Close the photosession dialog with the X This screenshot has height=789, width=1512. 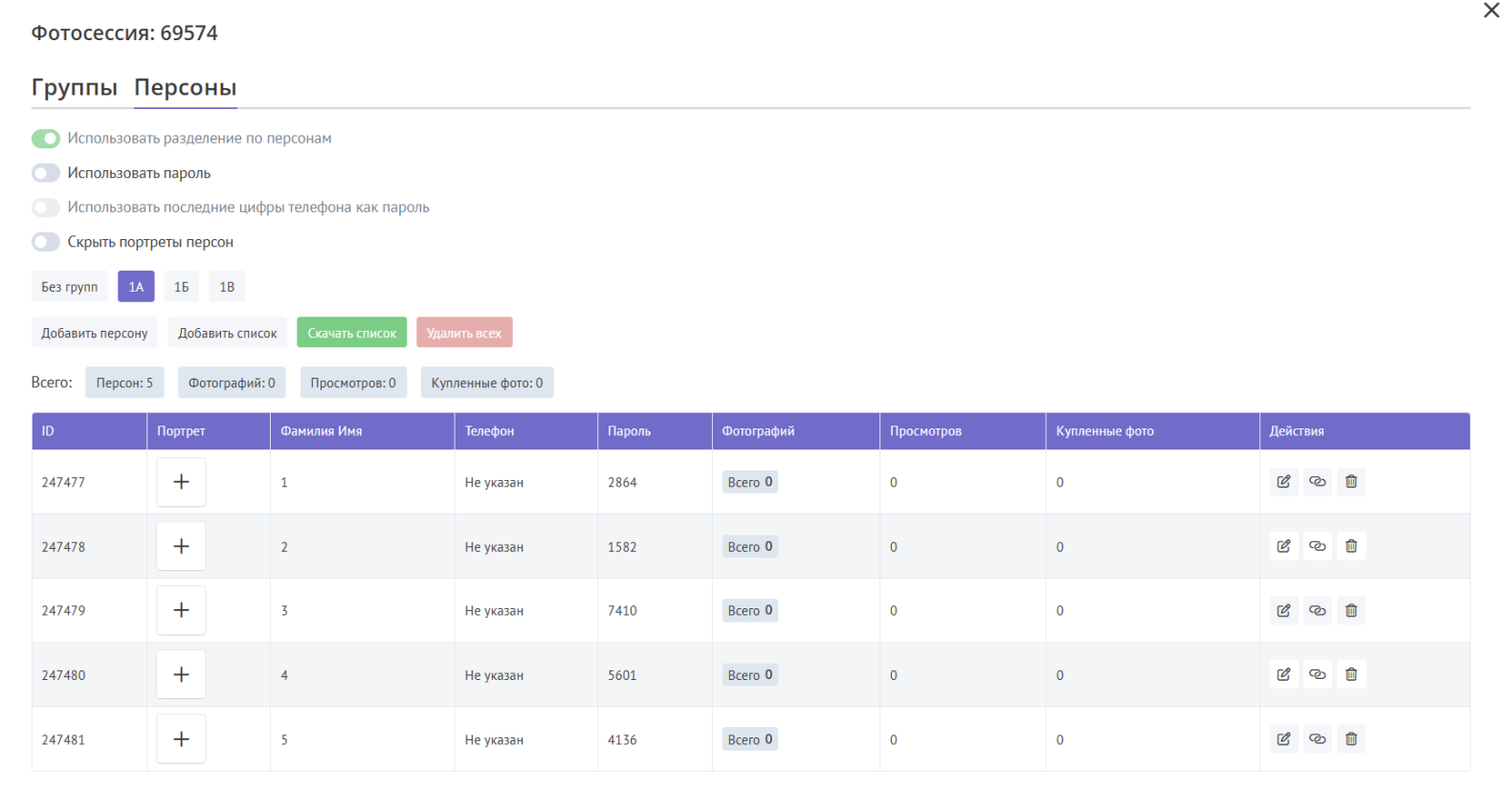point(1491,11)
